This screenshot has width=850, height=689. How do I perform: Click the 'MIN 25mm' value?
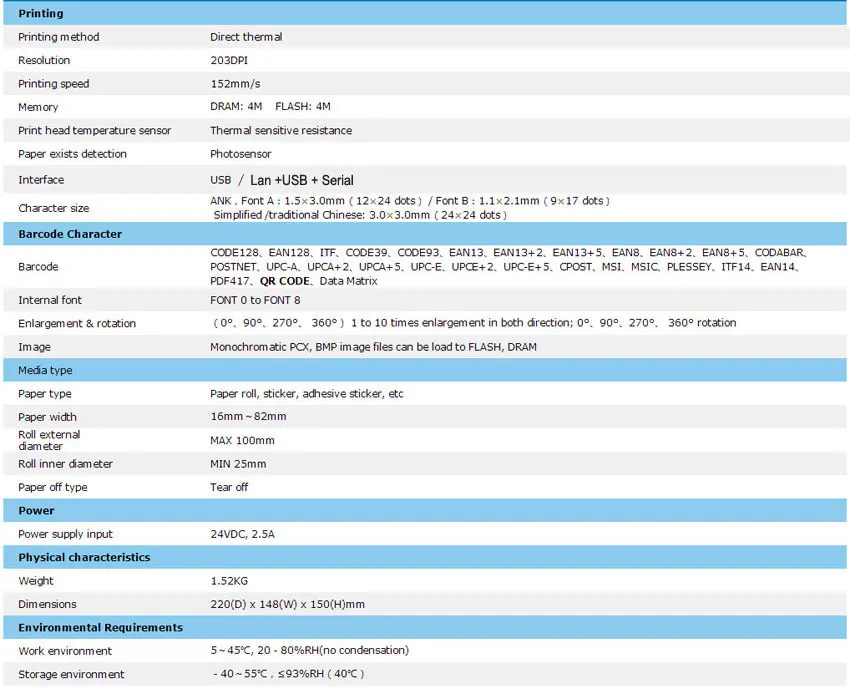(x=238, y=464)
